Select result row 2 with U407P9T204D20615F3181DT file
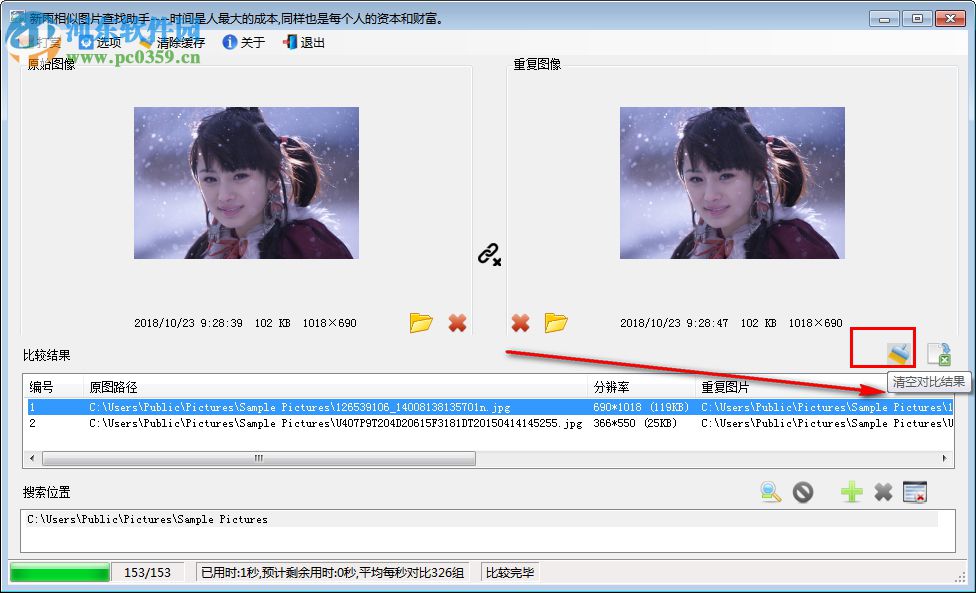Image resolution: width=976 pixels, height=593 pixels. 300,423
